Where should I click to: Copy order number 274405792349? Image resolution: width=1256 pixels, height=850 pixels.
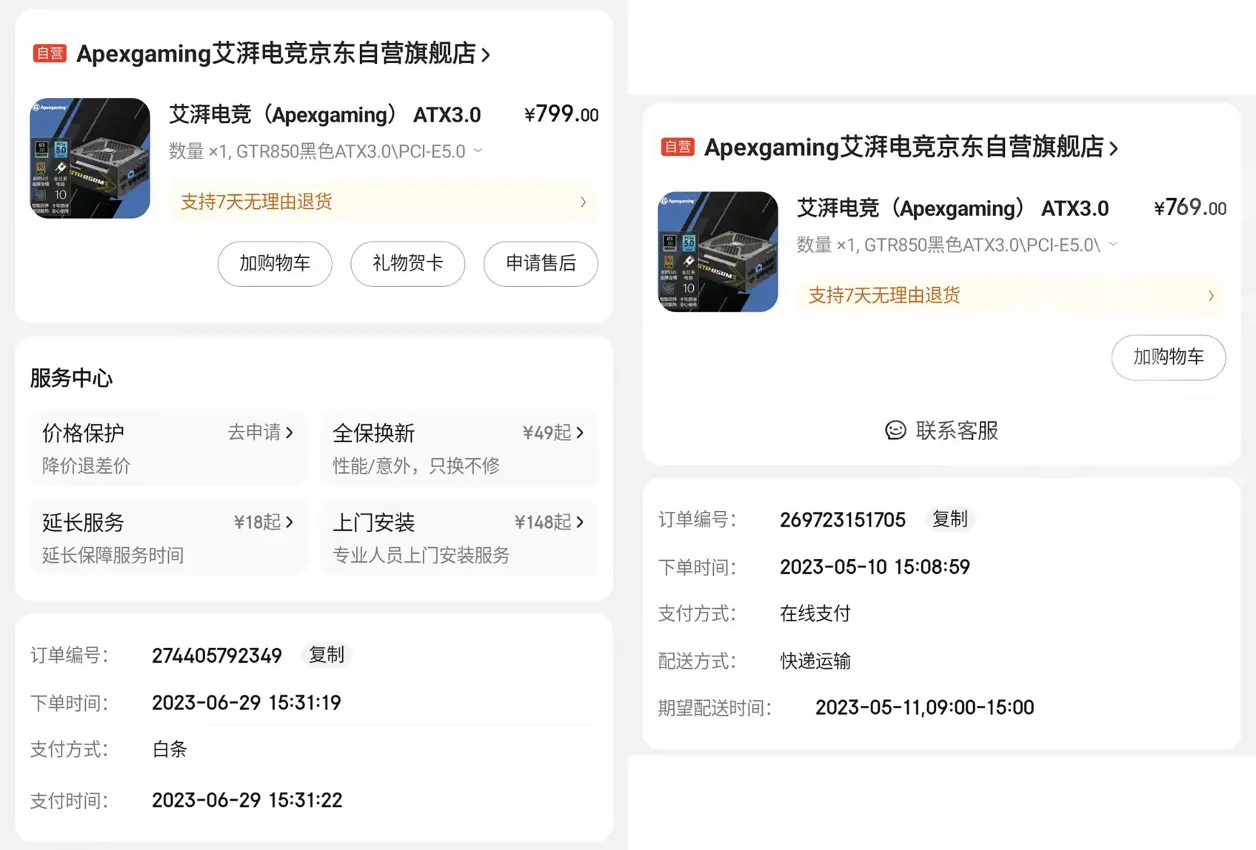(x=326, y=655)
